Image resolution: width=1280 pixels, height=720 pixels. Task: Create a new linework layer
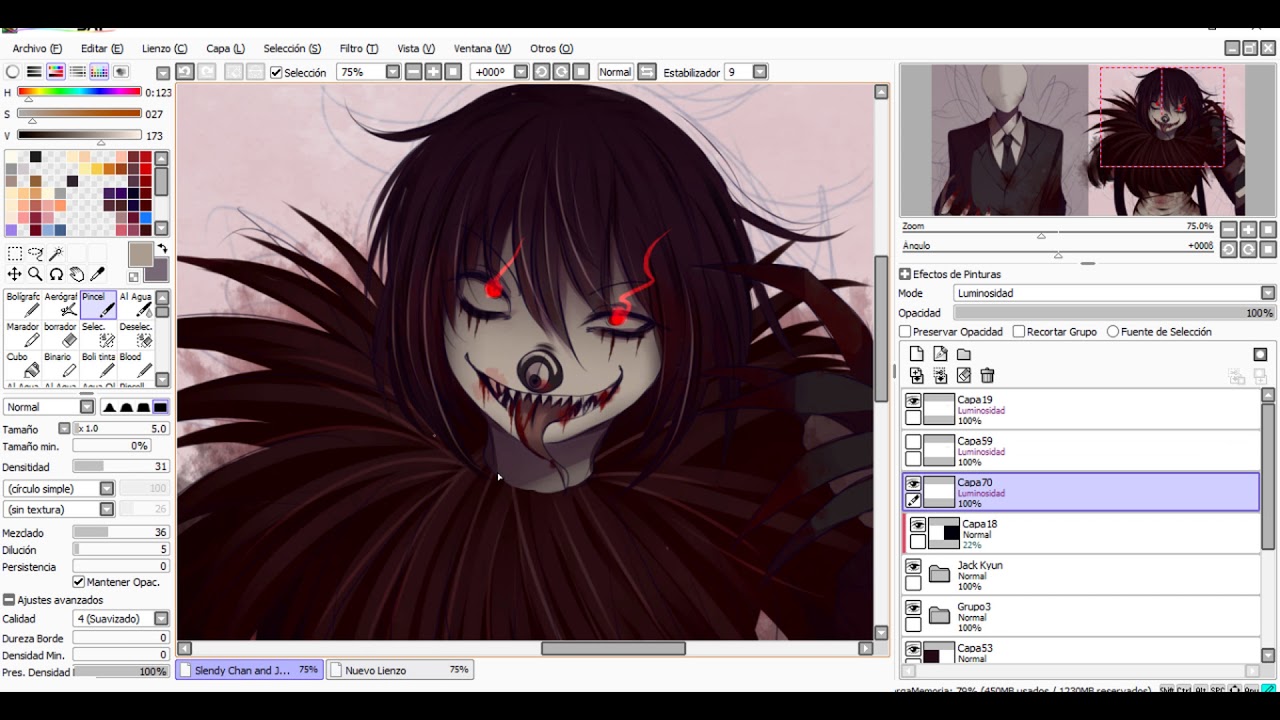coord(940,354)
